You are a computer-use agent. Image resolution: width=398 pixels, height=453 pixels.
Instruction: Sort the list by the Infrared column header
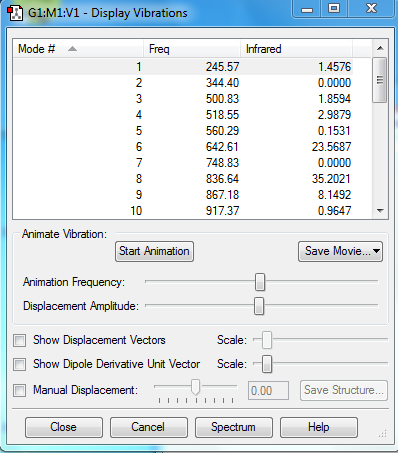pyautogui.click(x=296, y=49)
